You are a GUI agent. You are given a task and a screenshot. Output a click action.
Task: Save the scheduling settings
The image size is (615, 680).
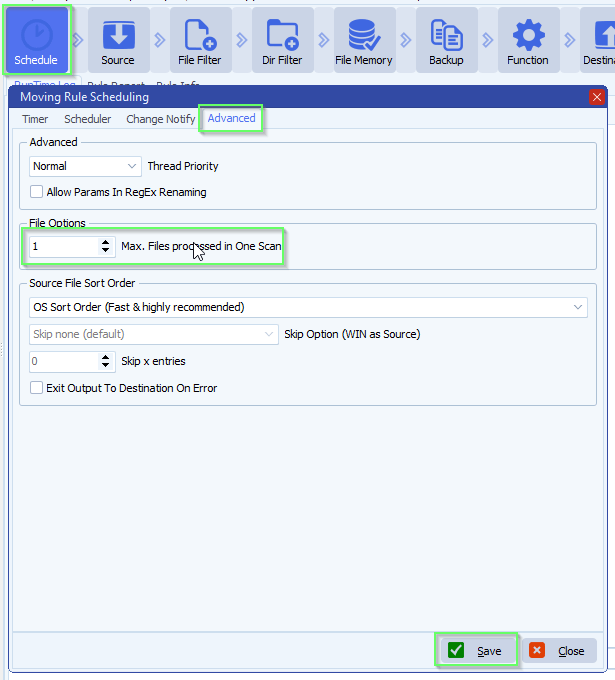point(476,651)
